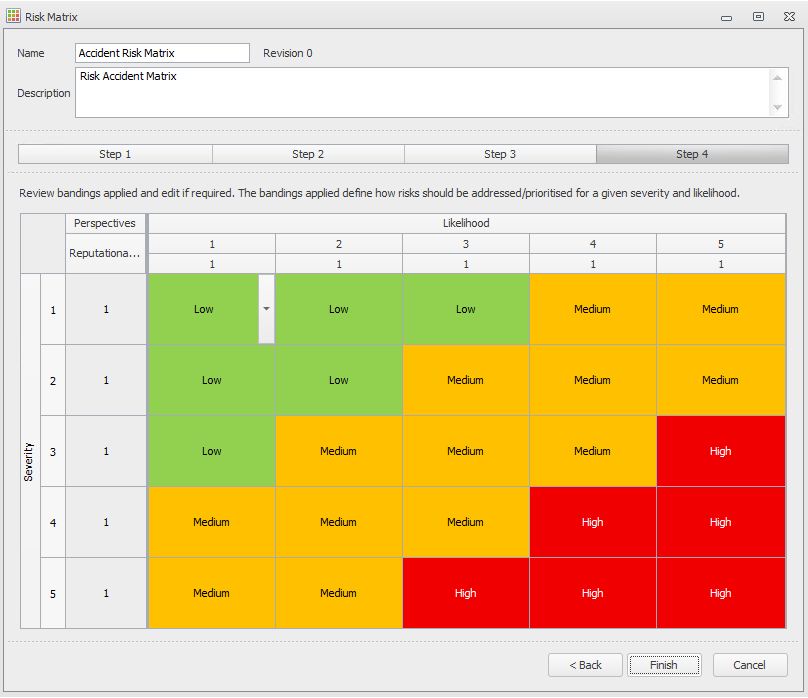Select the Medium cell at severity 2 likelihood 3

click(x=465, y=380)
